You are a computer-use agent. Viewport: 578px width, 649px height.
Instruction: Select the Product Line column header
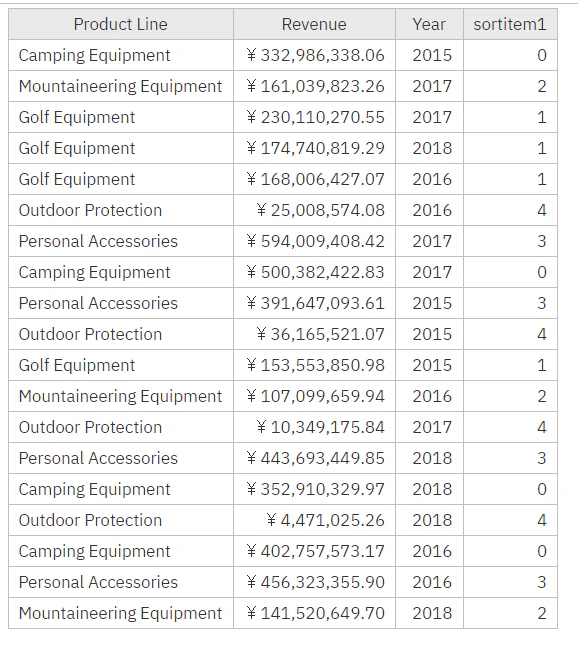tap(121, 24)
